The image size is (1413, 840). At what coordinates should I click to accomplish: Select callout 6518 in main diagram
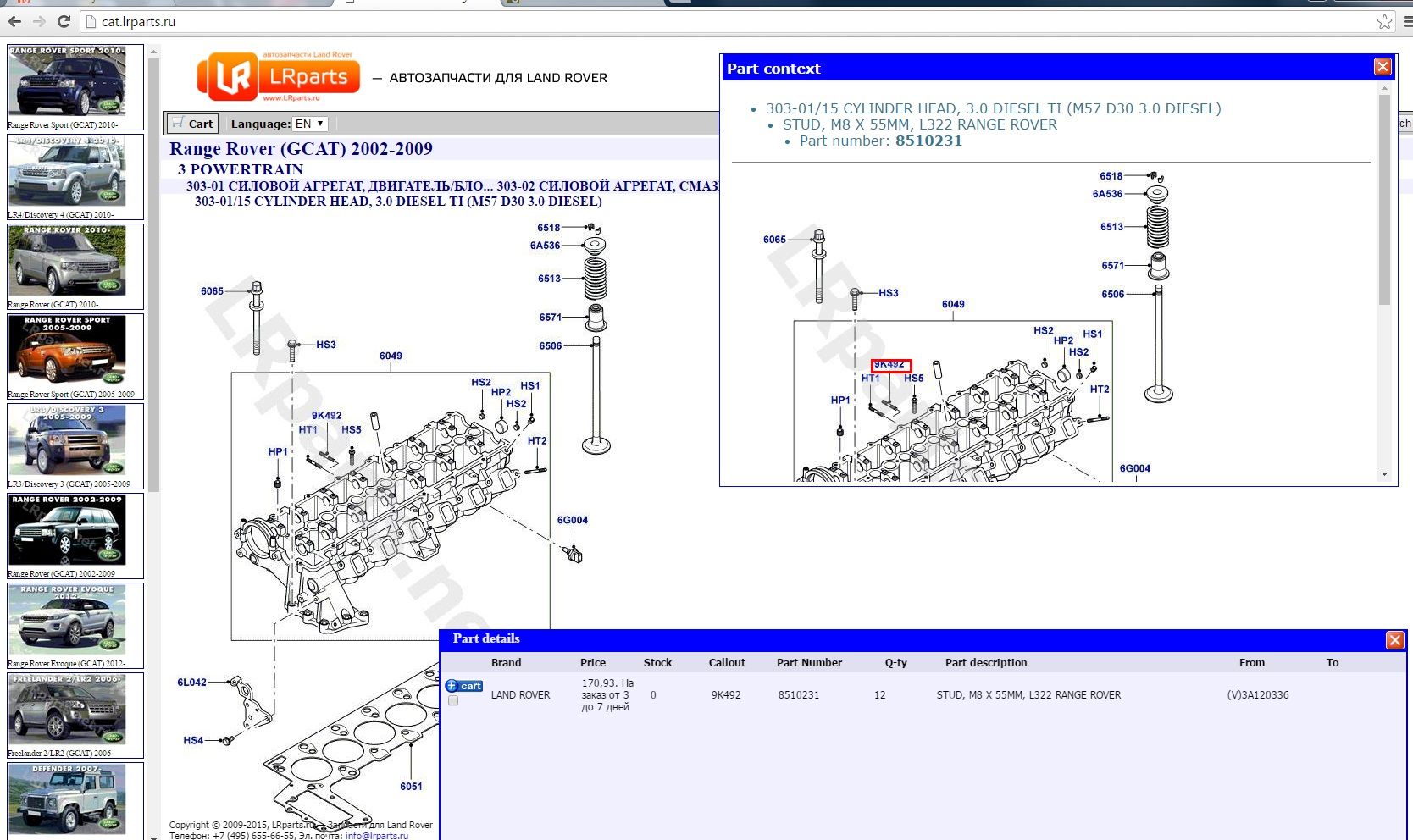(x=548, y=227)
